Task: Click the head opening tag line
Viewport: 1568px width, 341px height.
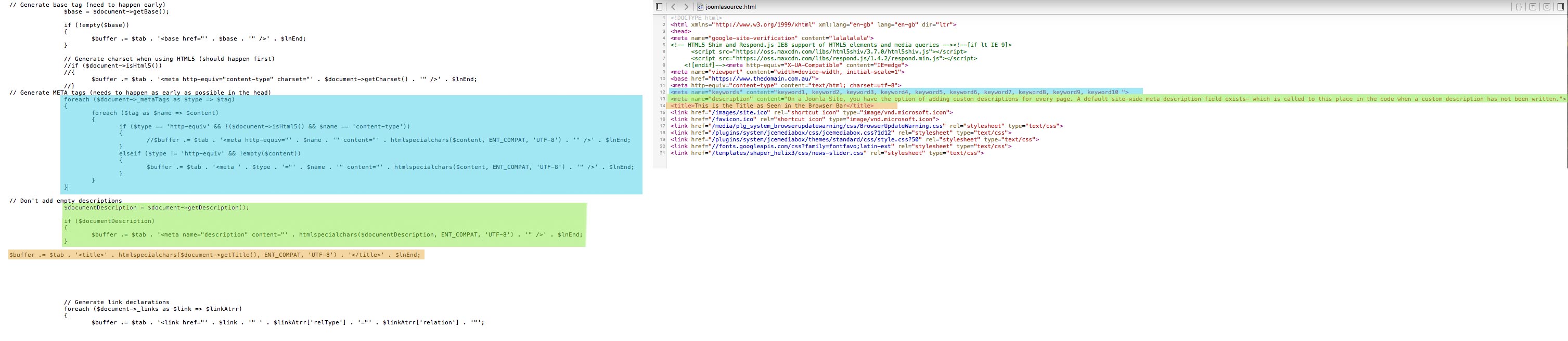Action: point(680,31)
